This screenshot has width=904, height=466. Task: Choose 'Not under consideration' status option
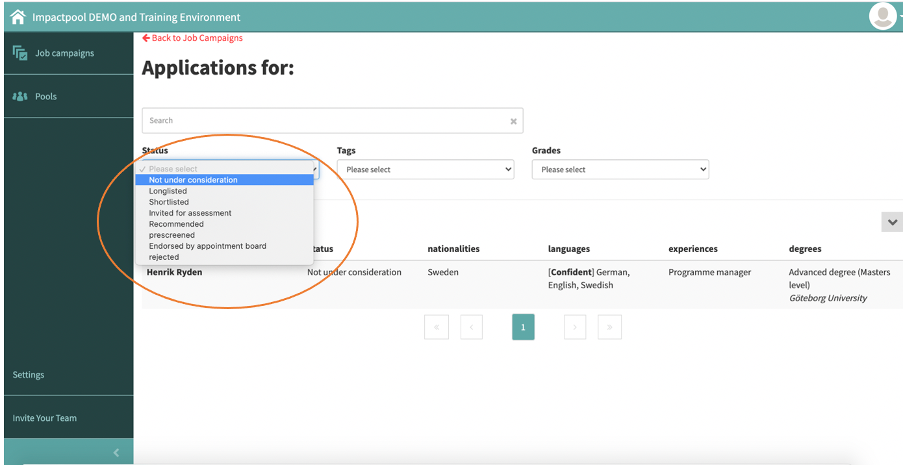pos(224,180)
